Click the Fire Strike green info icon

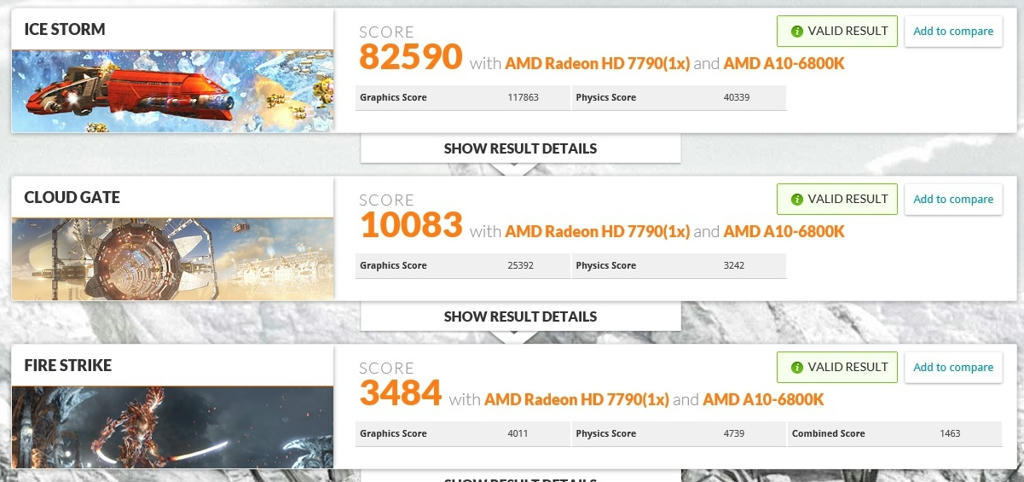pos(796,367)
